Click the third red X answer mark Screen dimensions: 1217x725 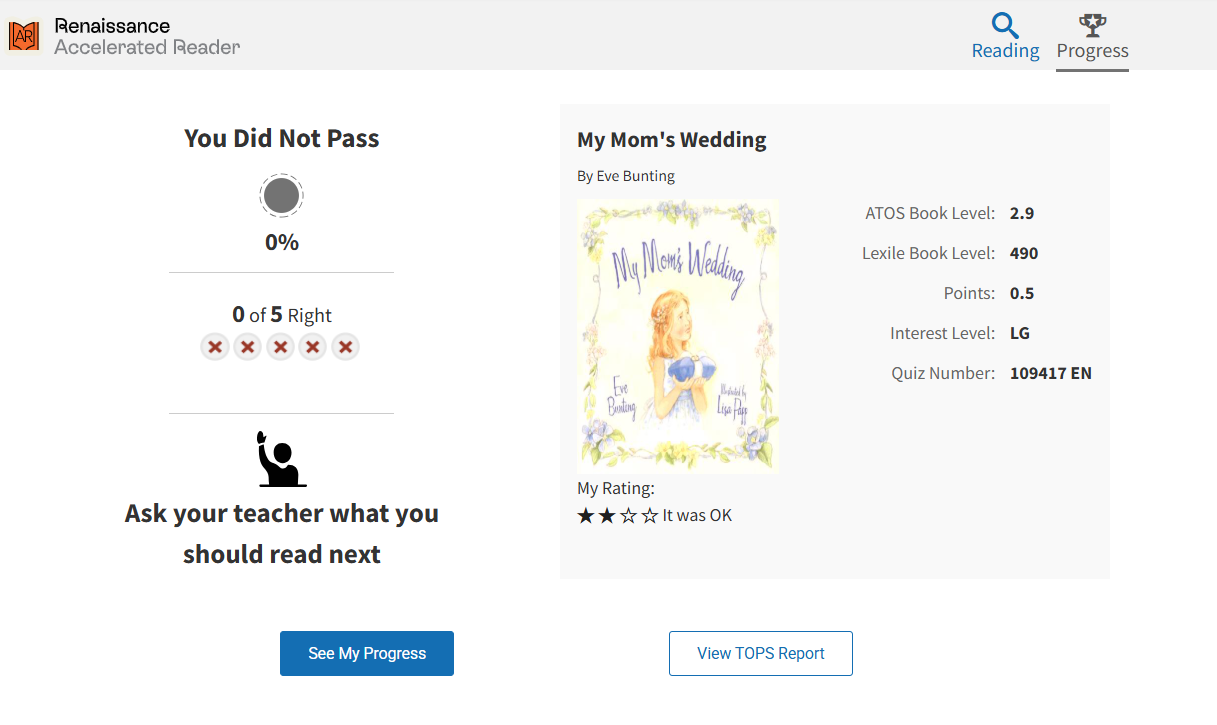(x=281, y=347)
